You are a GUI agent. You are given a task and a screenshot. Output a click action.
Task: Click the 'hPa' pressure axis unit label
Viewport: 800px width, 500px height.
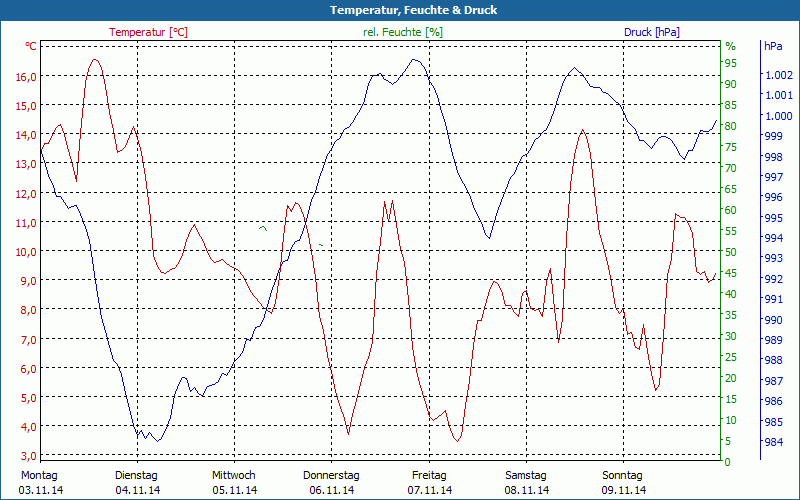[x=773, y=46]
